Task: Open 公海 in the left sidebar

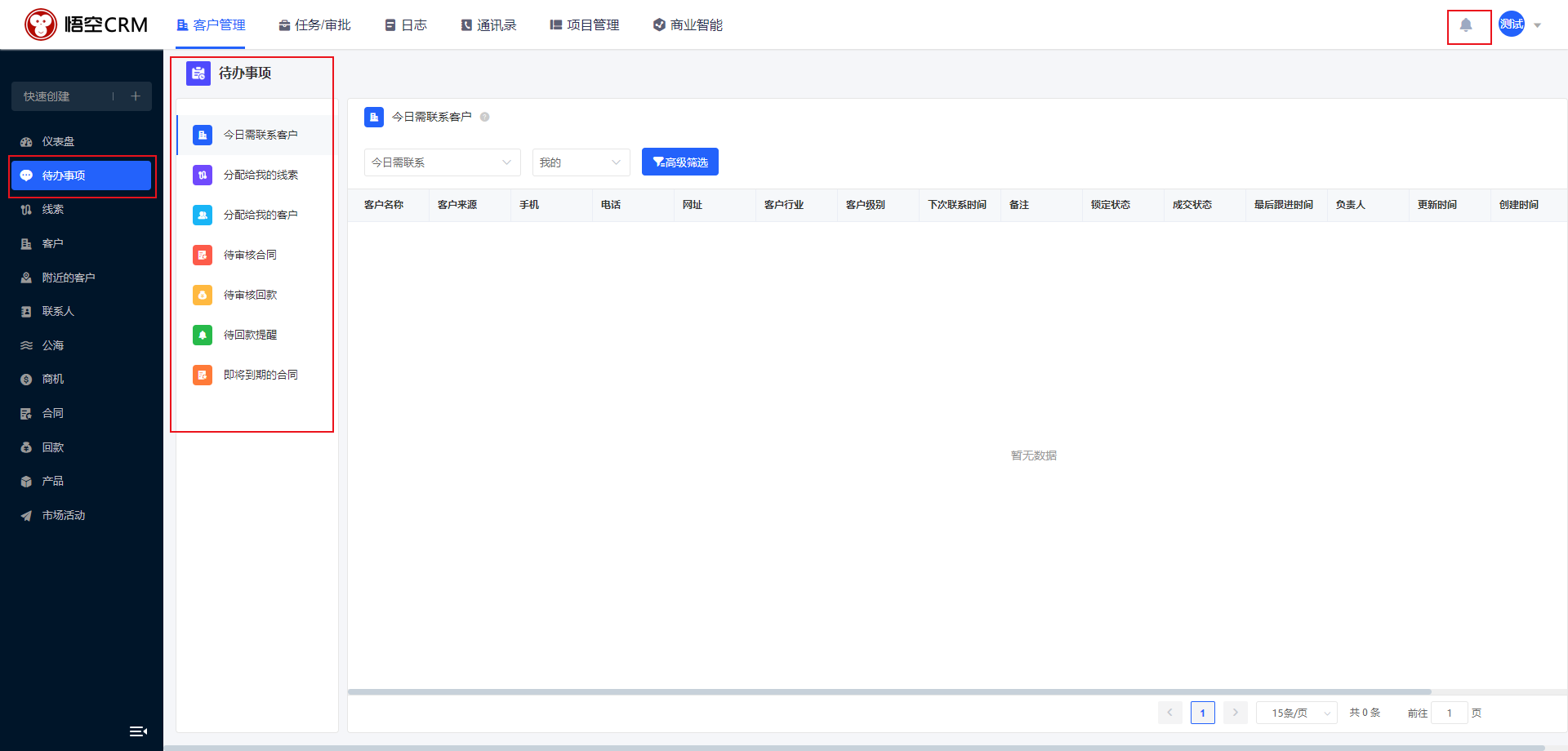Action: click(x=53, y=345)
